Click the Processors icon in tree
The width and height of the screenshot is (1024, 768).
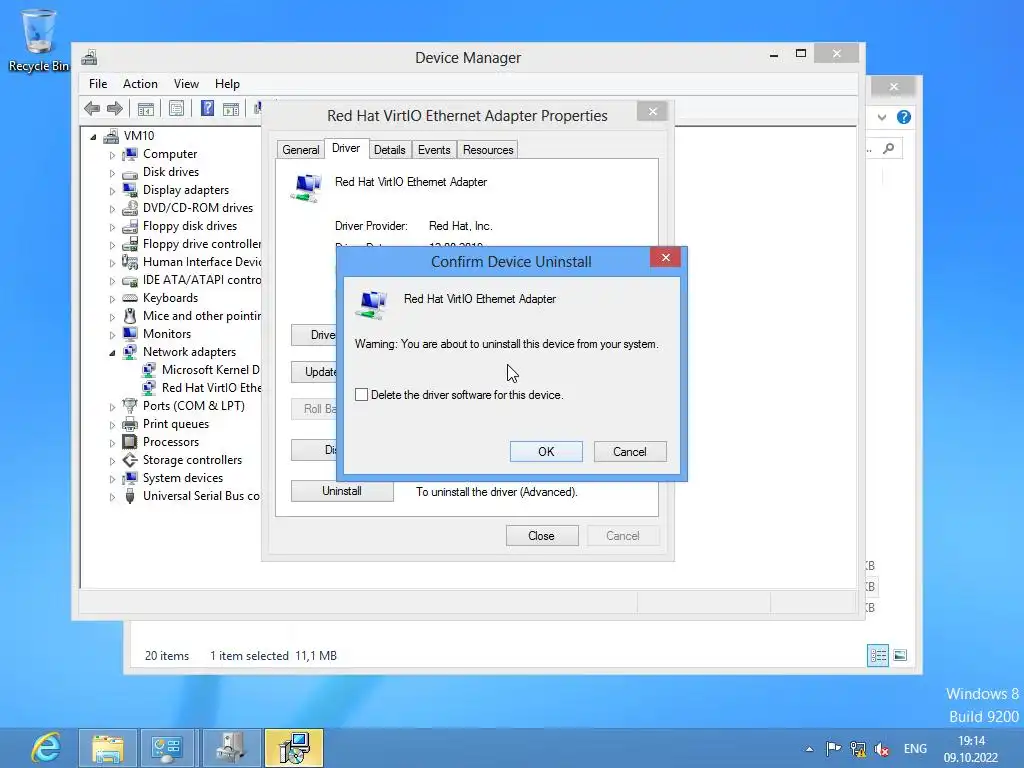[130, 442]
